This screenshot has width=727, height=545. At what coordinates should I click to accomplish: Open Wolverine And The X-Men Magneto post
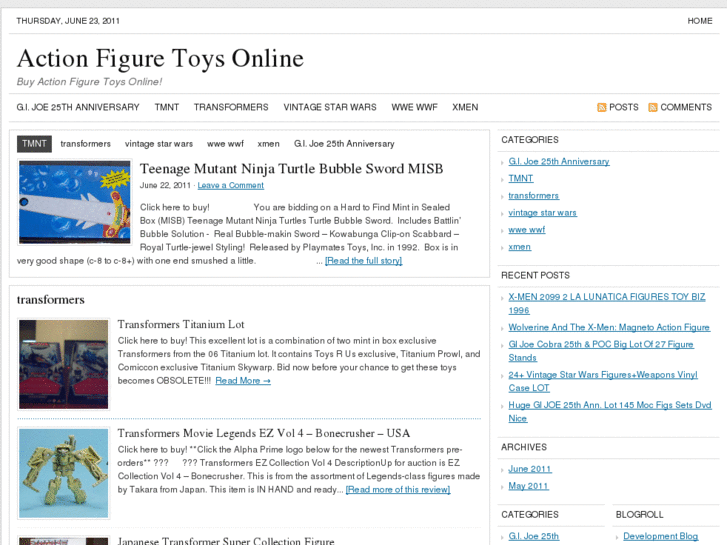[609, 327]
